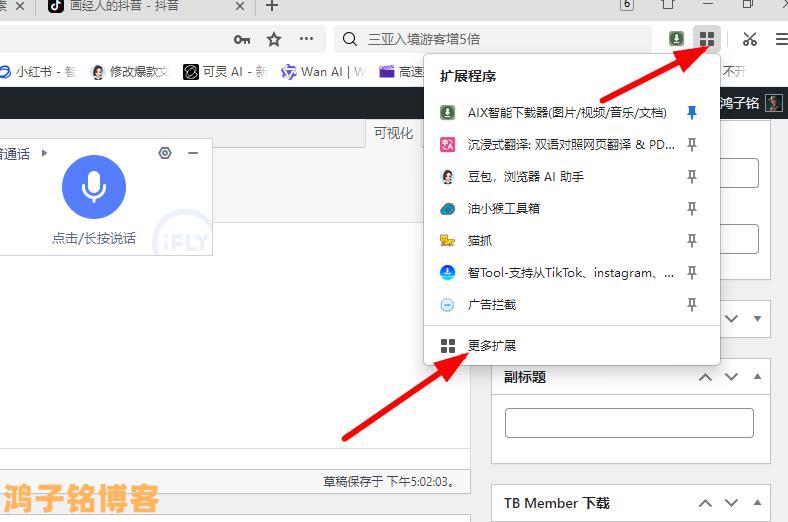Open the password key icon
Image resolution: width=788 pixels, height=522 pixels.
242,39
